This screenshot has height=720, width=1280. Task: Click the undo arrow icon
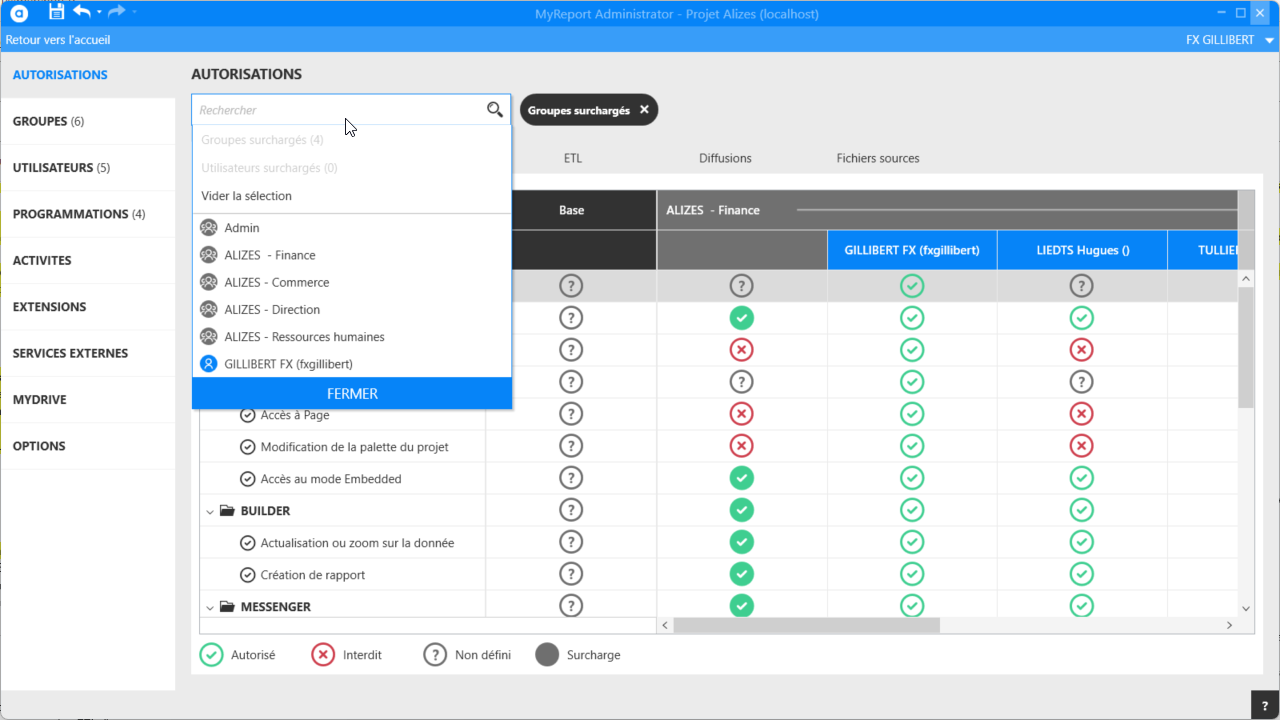pos(82,12)
